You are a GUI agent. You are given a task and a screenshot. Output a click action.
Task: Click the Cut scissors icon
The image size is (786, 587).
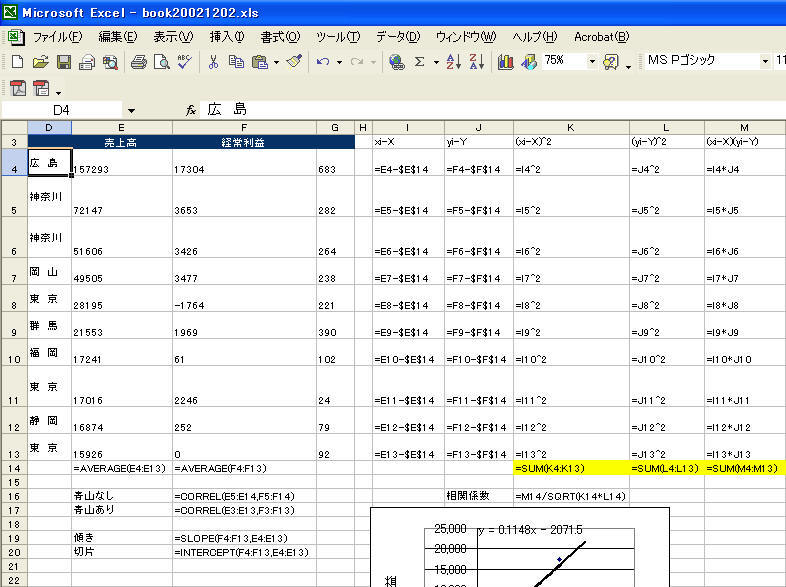pos(213,62)
